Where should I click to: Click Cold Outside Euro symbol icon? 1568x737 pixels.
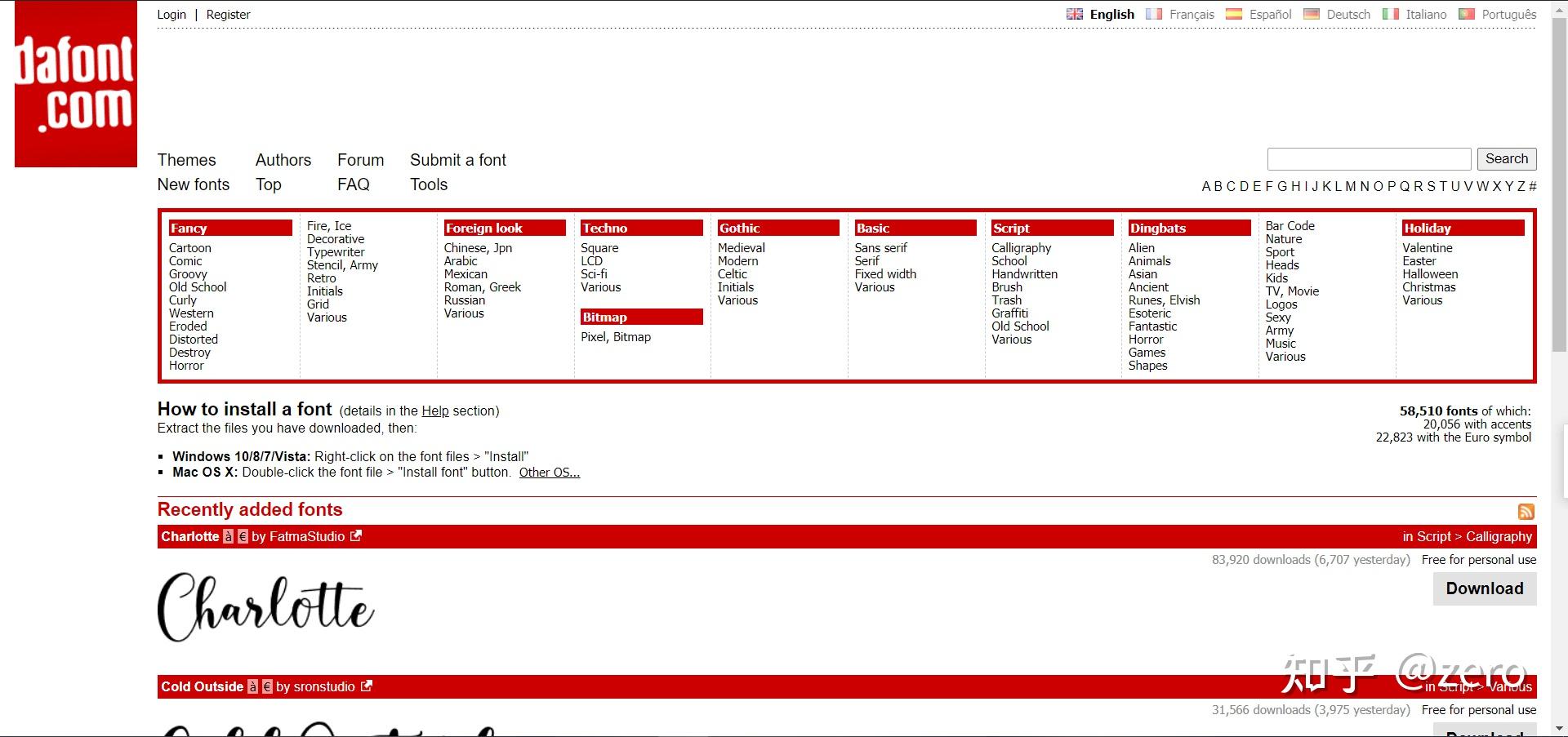(267, 687)
